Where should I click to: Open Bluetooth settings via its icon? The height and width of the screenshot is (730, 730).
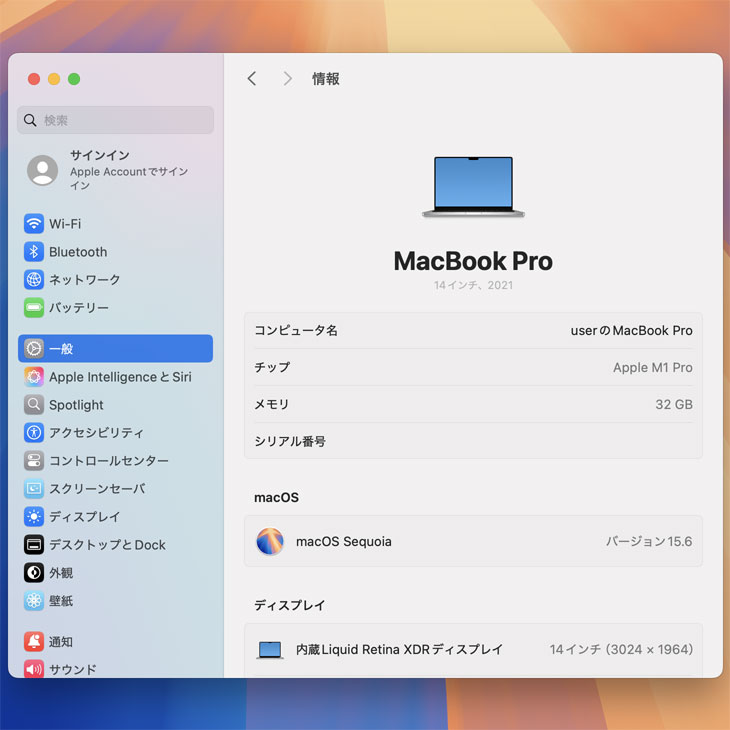34,252
